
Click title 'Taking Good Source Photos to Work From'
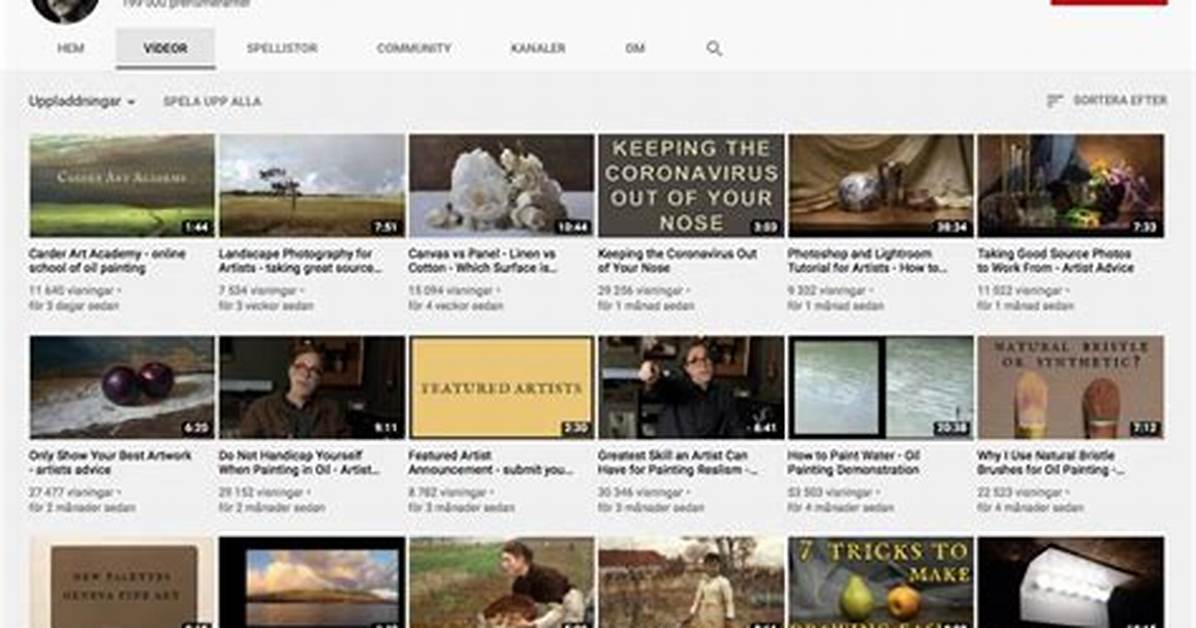(1056, 261)
